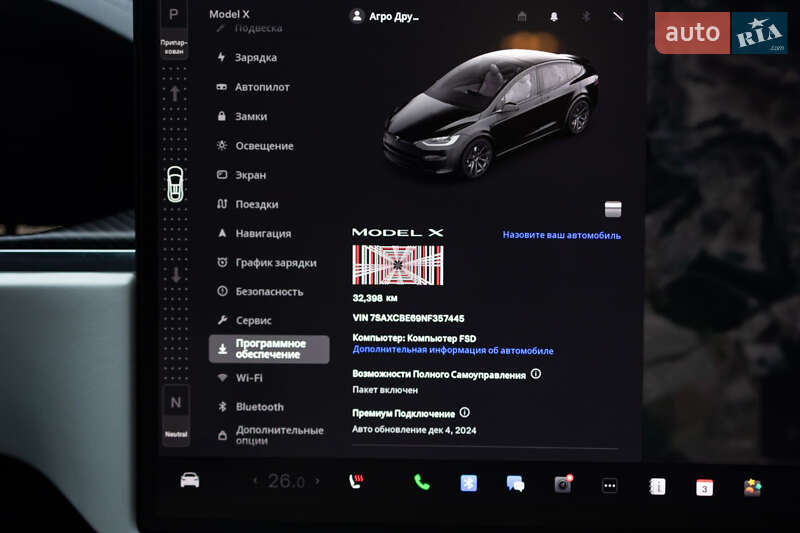Tap the VIN 7SAXCBE69NF357445 text
Viewport: 800px width, 533px height.
408,318
